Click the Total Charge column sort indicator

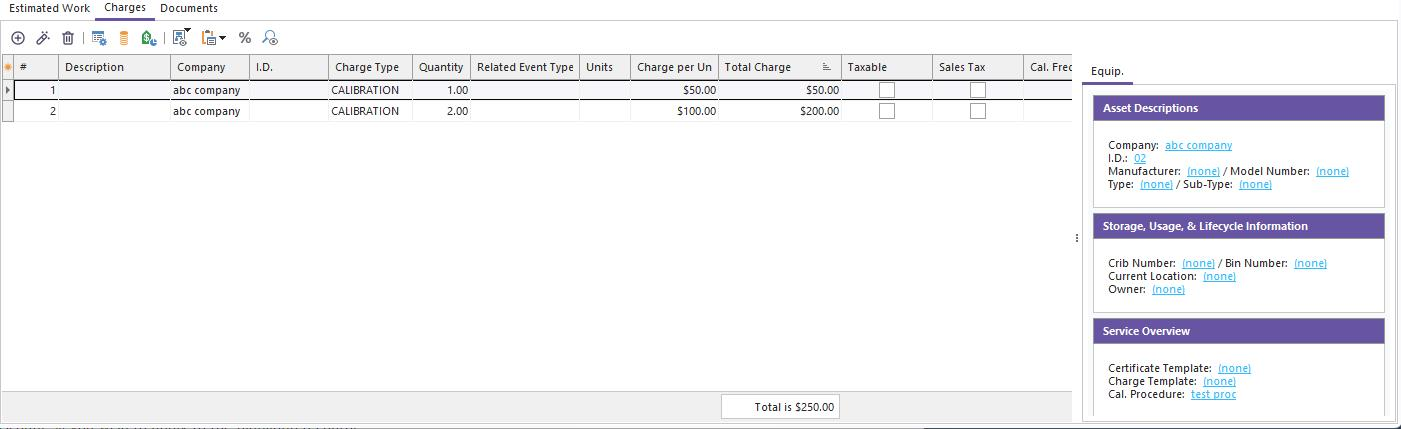[x=827, y=67]
